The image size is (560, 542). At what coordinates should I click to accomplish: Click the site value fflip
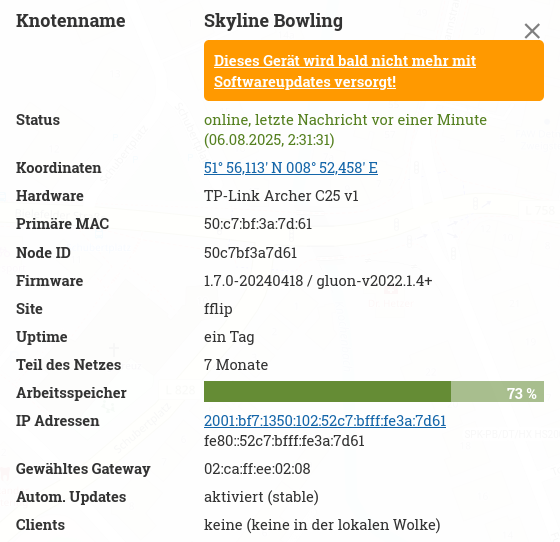coord(218,309)
